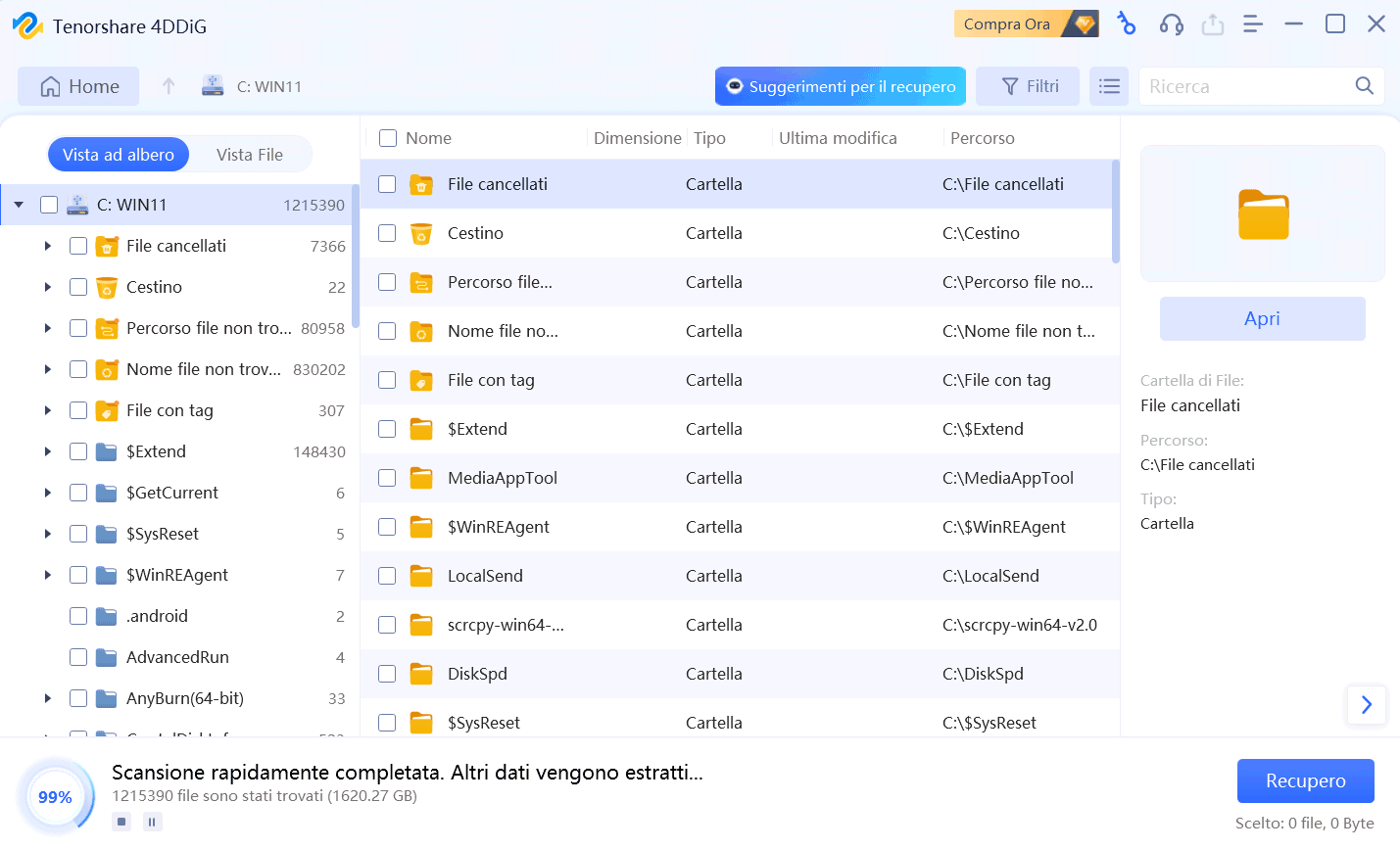This screenshot has width=1400, height=850.
Task: Select the Vista ad albero tab
Action: 119,155
